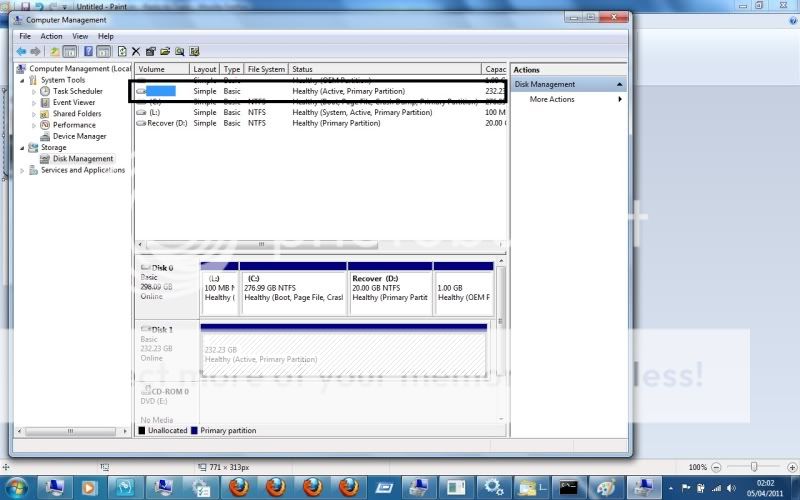The width and height of the screenshot is (800, 500).
Task: Click the Help toolbar icon
Action: click(x=88, y=51)
